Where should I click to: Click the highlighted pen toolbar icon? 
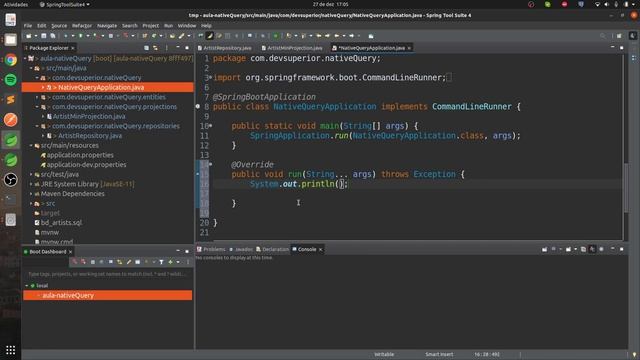[x=210, y=36]
